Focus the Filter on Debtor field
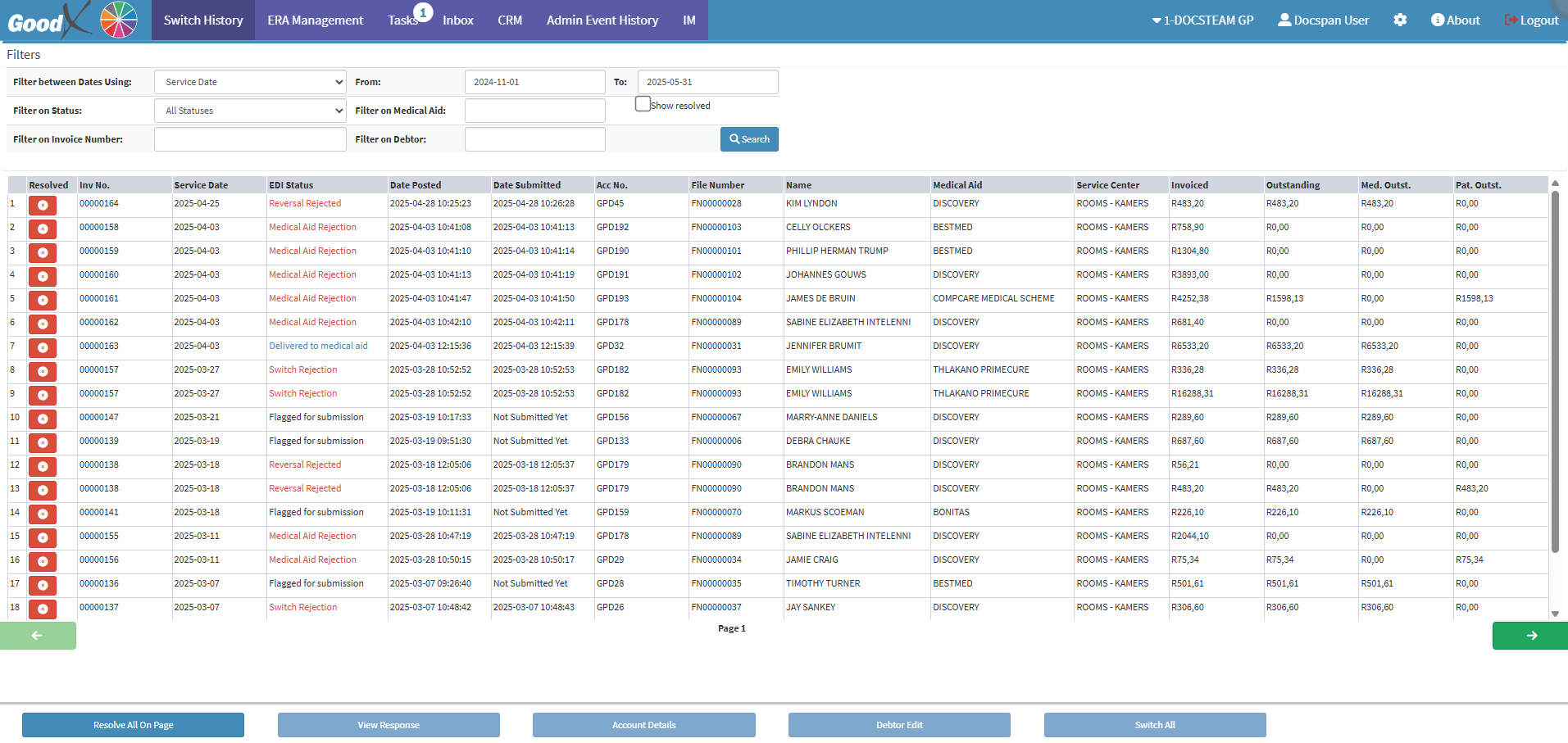Viewport: 1568px width, 743px height. (535, 139)
